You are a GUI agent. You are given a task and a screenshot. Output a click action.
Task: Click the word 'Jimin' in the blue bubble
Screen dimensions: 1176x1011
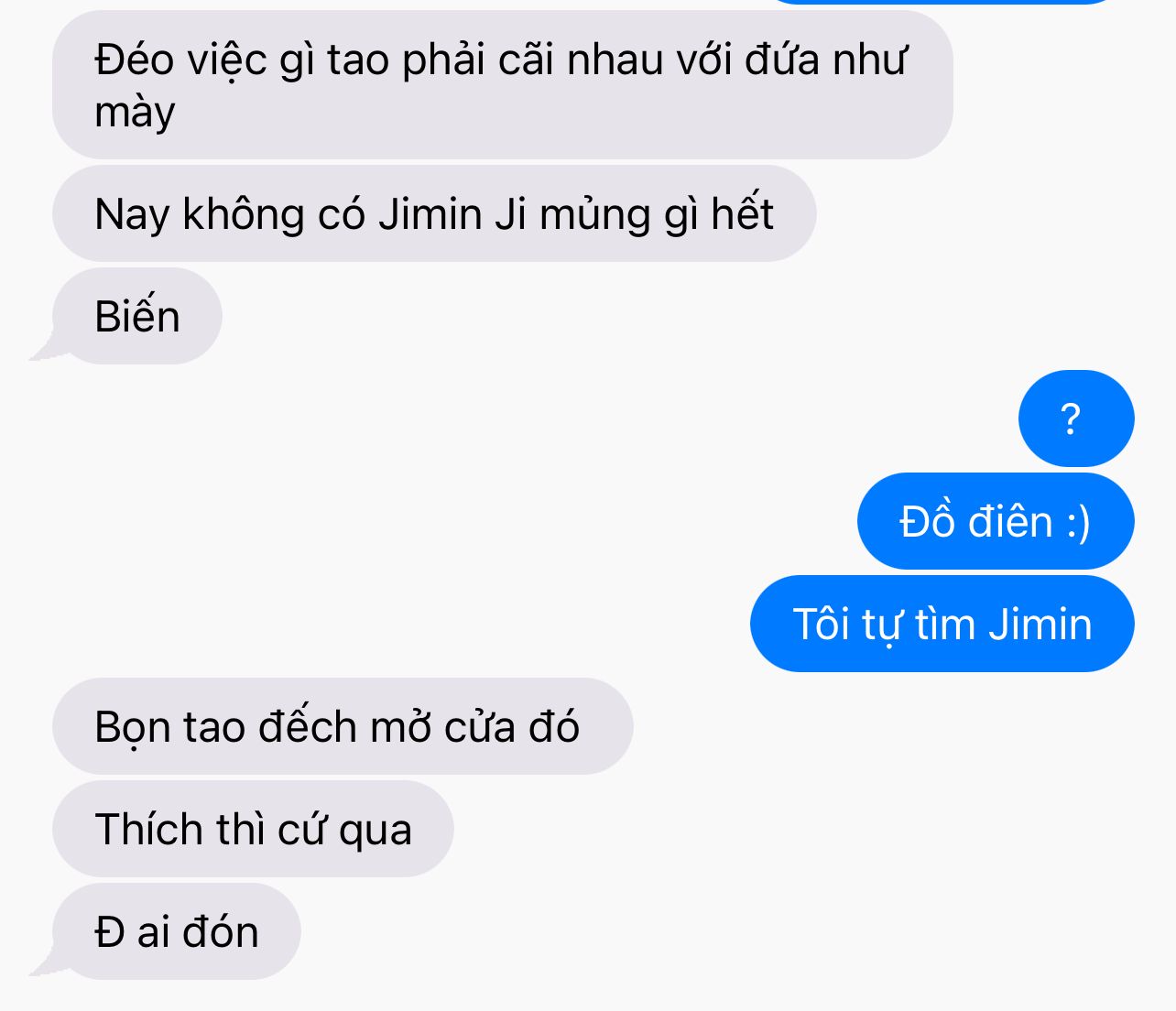[x=1040, y=625]
